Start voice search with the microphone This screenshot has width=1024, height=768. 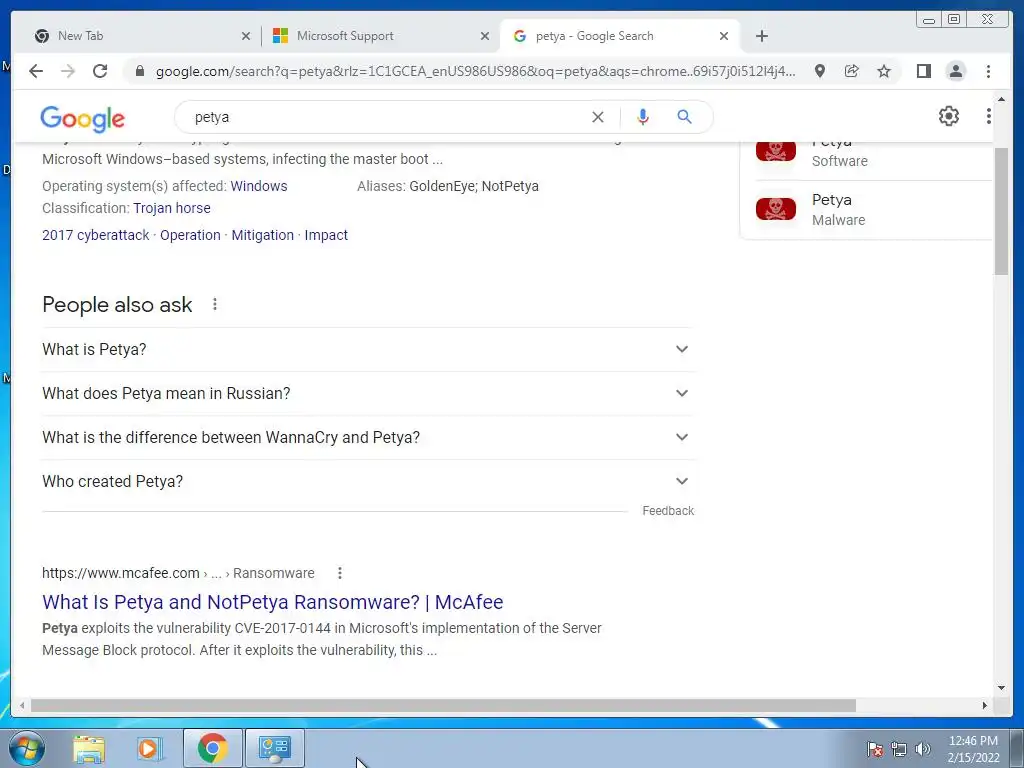(643, 117)
